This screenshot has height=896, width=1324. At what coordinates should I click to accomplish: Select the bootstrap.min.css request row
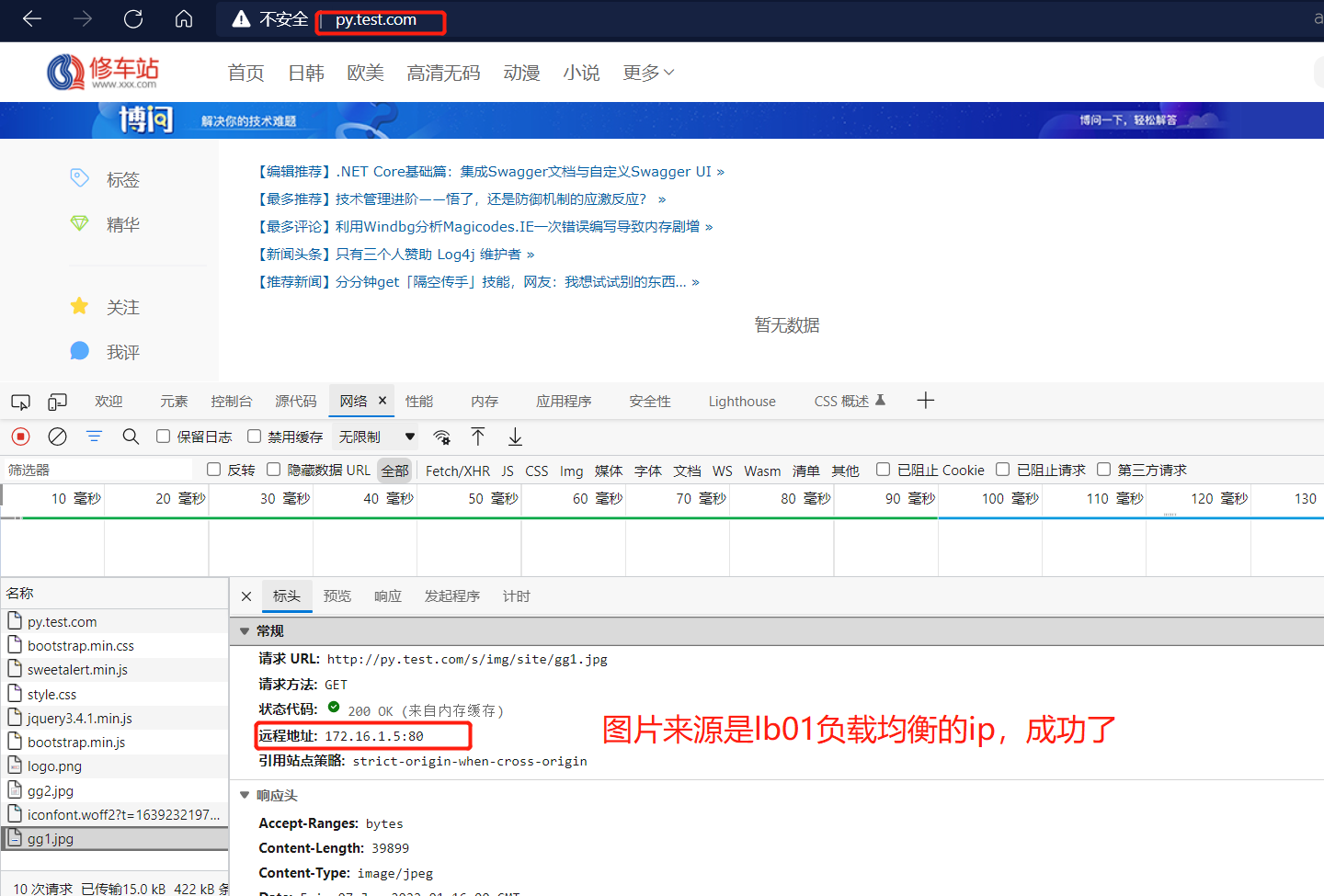(114, 646)
